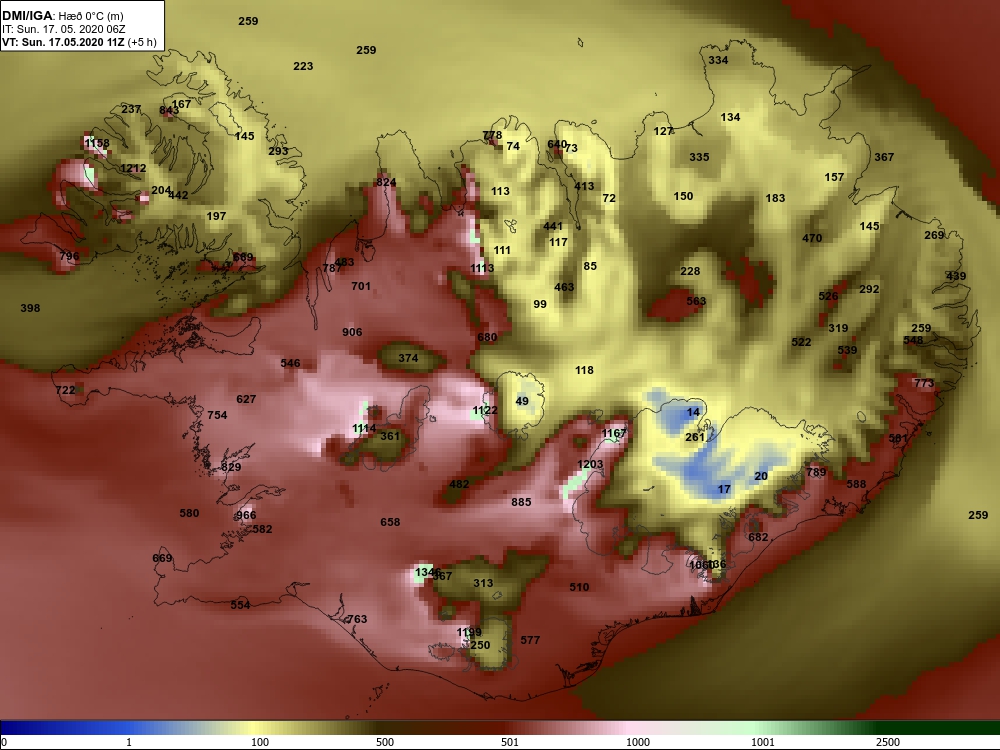Click the '885' value in the south-central area
1000x750 pixels.
click(521, 502)
